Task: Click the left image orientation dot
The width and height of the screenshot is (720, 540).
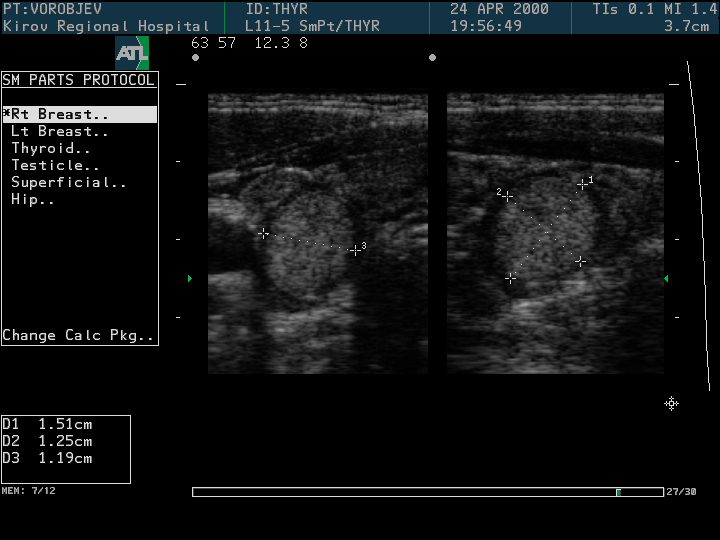Action: (196, 58)
